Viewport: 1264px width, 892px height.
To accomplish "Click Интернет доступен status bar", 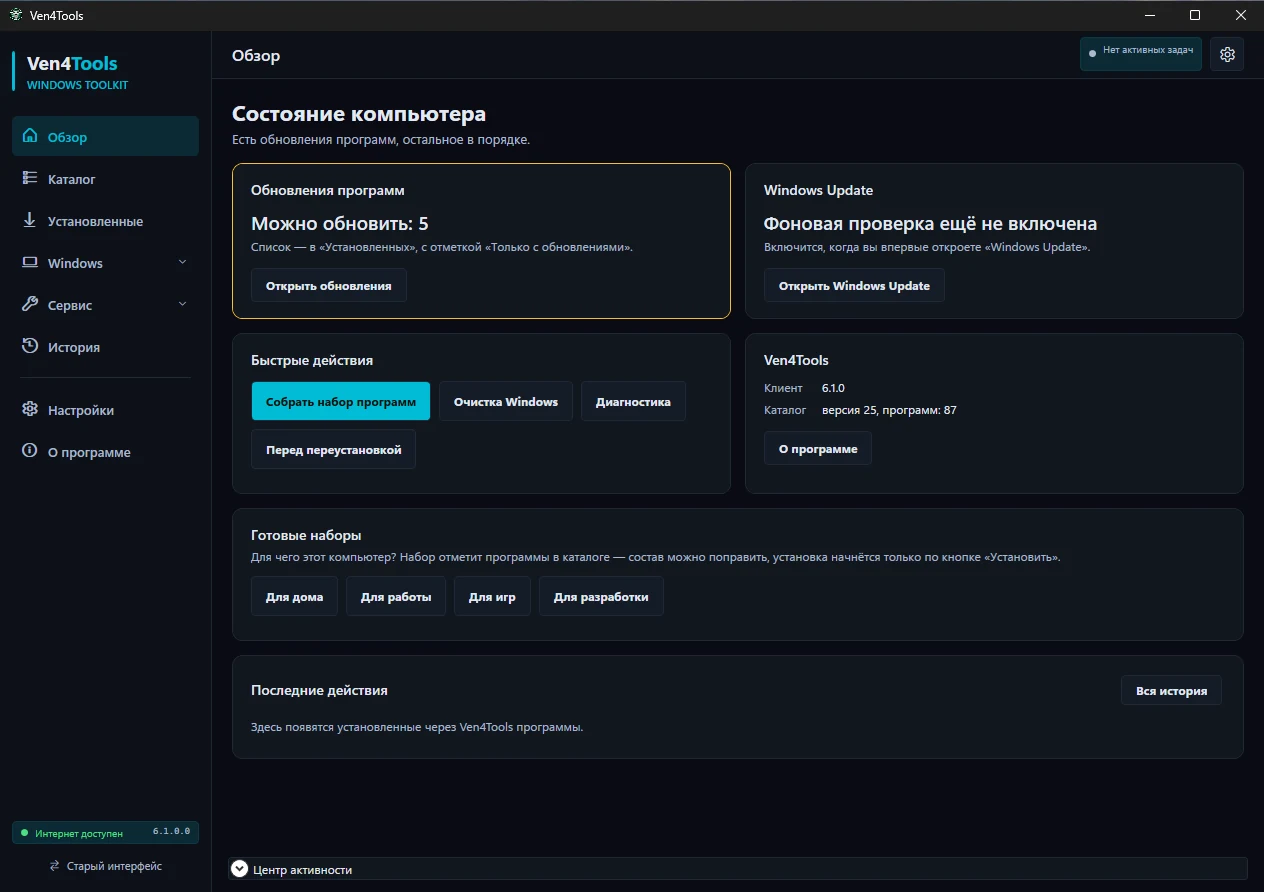I will (105, 833).
